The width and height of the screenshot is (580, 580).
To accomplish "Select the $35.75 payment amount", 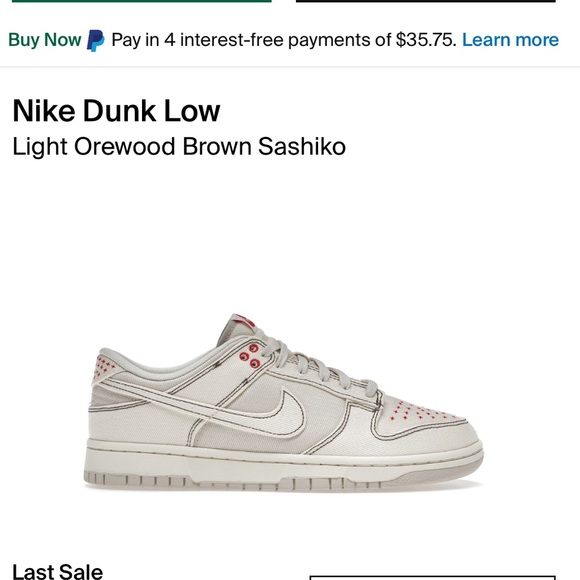I will click(x=425, y=40).
